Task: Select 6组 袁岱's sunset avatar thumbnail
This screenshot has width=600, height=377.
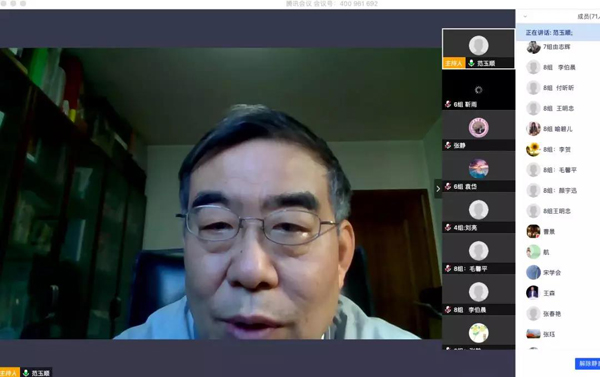Action: 478,168
